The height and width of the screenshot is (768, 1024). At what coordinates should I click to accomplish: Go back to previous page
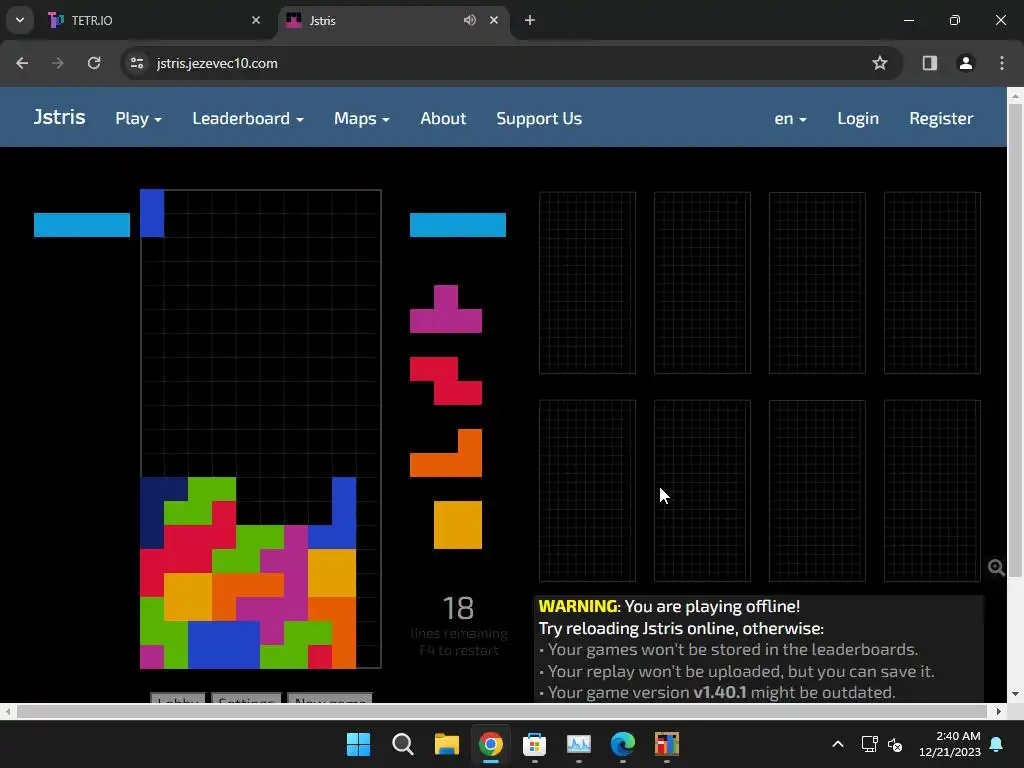click(x=22, y=63)
